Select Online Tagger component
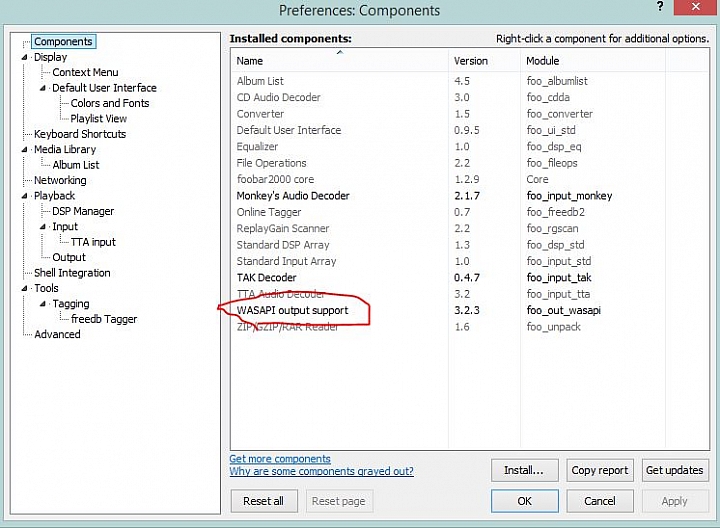 click(x=469, y=213)
